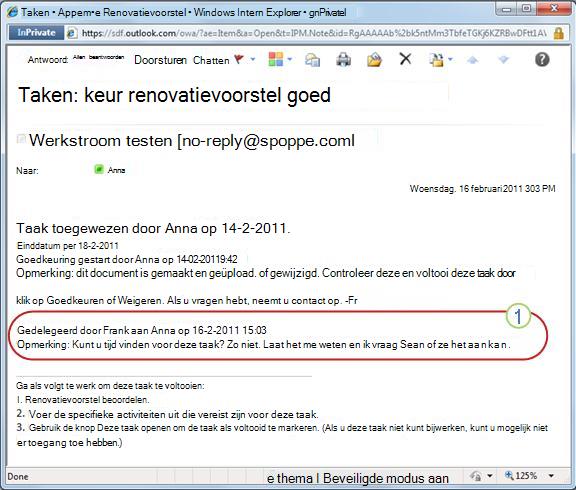Click the small icon before Werkstroom testen
Image resolution: width=576 pixels, height=490 pixels.
click(x=21, y=138)
